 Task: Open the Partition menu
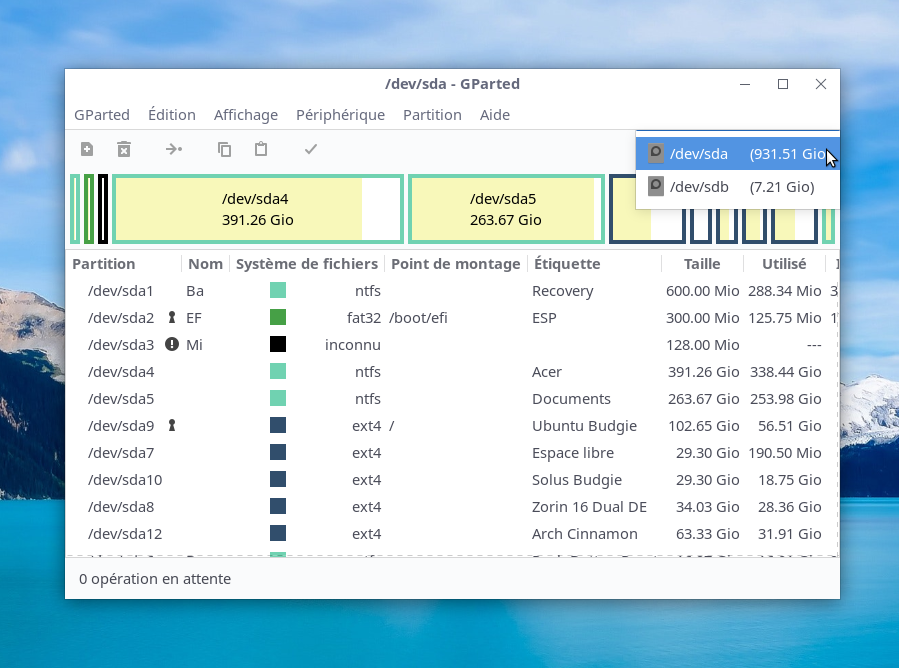coord(432,115)
